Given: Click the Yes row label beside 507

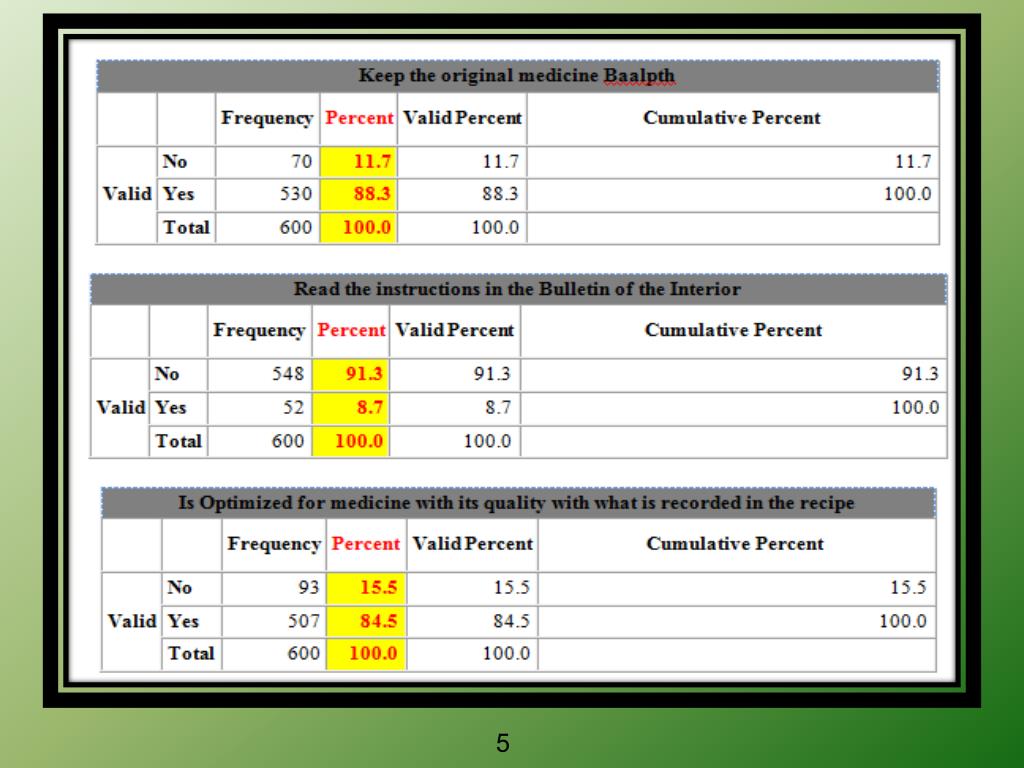Looking at the screenshot, I should pos(183,620).
